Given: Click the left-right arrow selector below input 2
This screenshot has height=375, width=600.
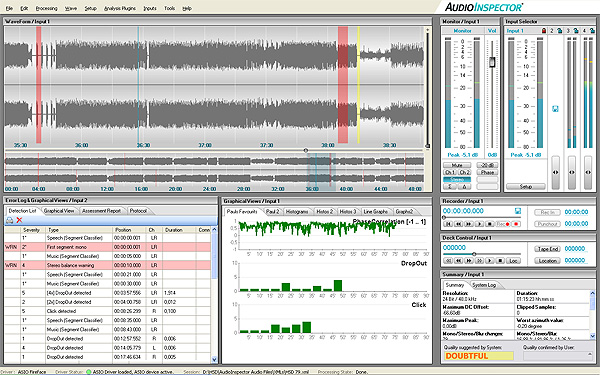Looking at the screenshot, I should point(555,173).
